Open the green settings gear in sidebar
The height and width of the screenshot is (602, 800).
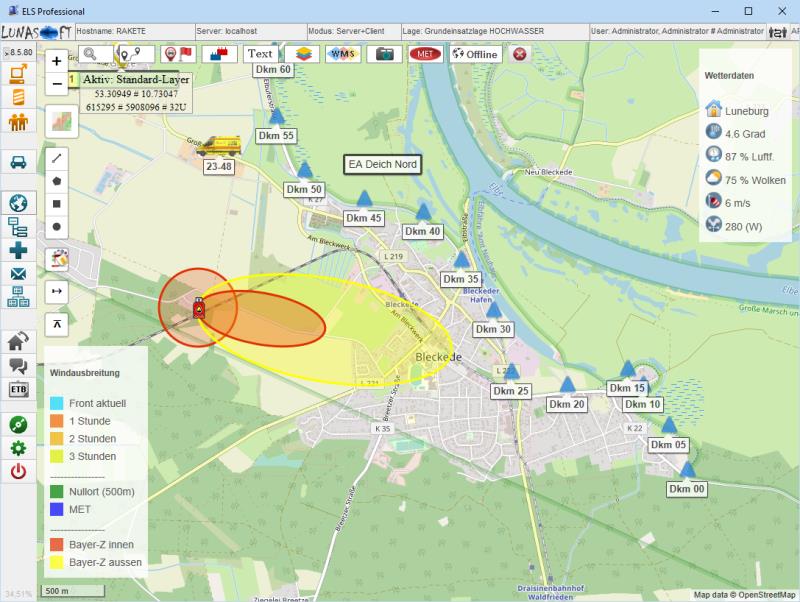point(18,448)
